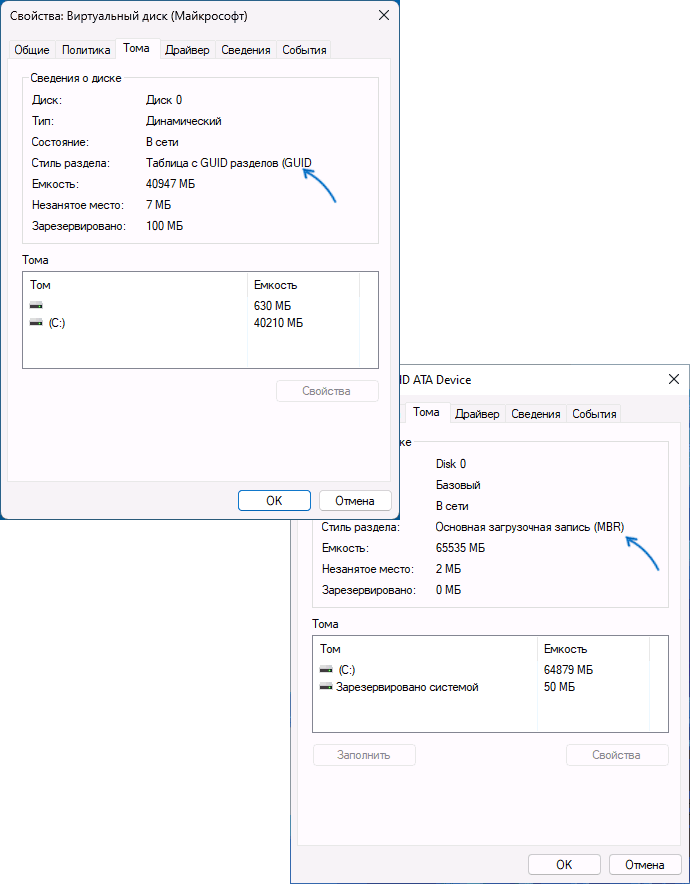Click OK in Виртуальный диск window
This screenshot has width=690, height=884.
(x=274, y=501)
